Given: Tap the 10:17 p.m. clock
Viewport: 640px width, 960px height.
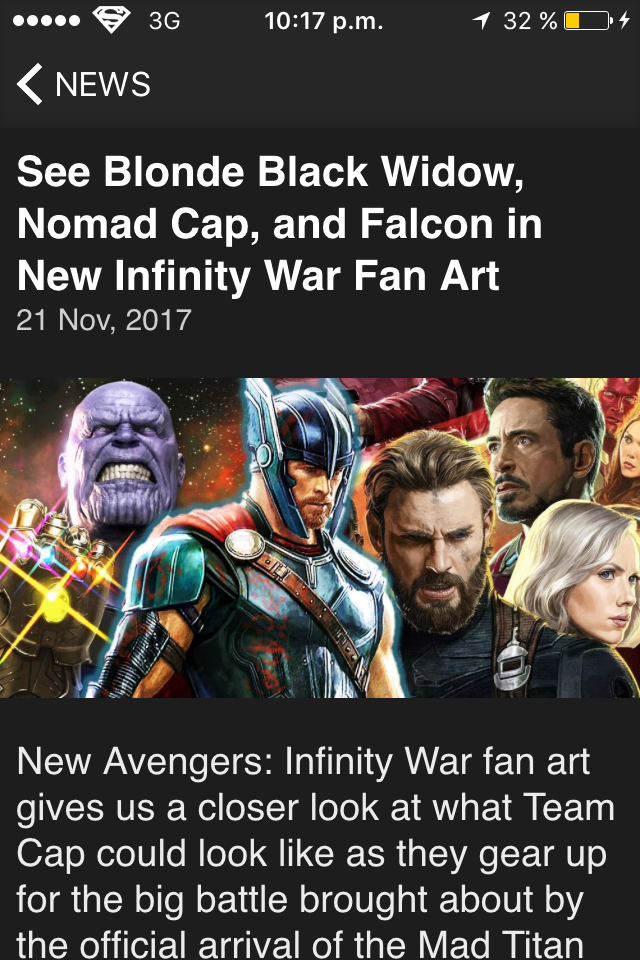Looking at the screenshot, I should [323, 21].
